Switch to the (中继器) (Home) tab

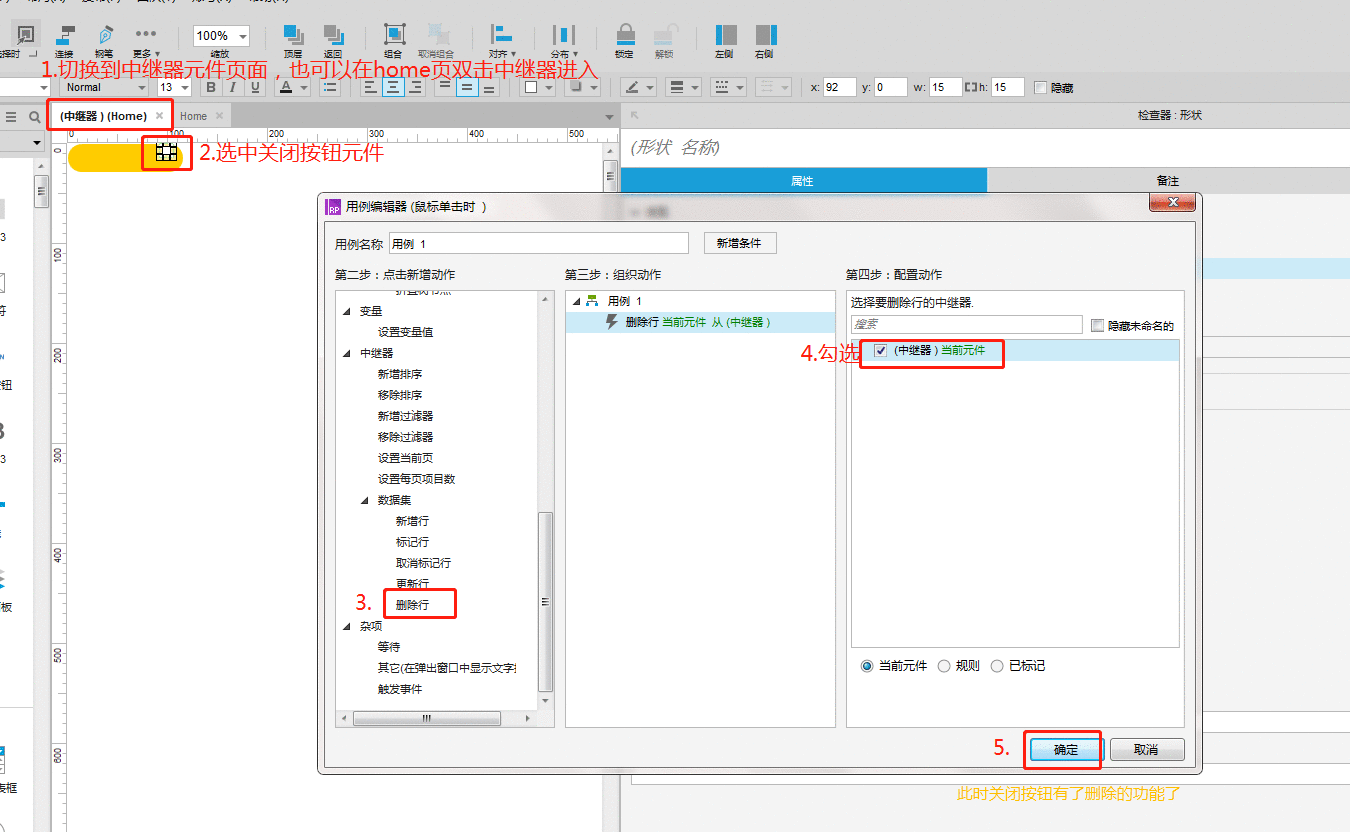click(103, 116)
